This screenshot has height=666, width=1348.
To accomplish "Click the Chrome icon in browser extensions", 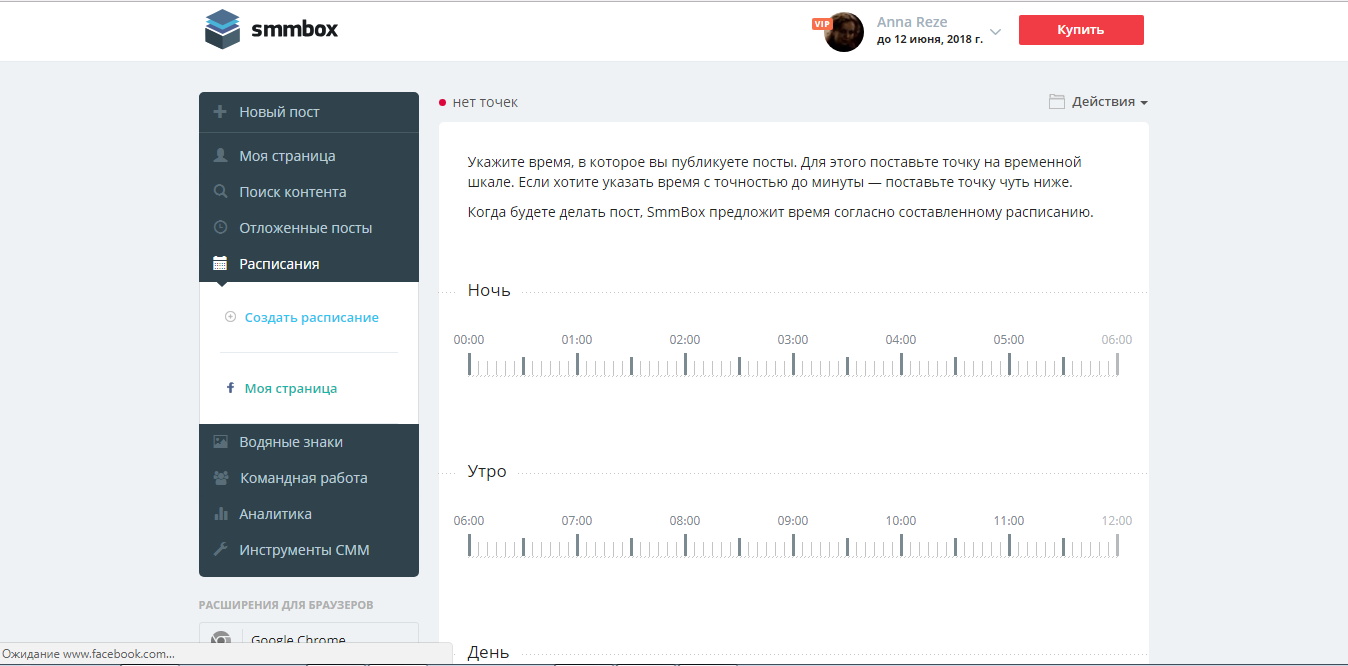I will [221, 640].
